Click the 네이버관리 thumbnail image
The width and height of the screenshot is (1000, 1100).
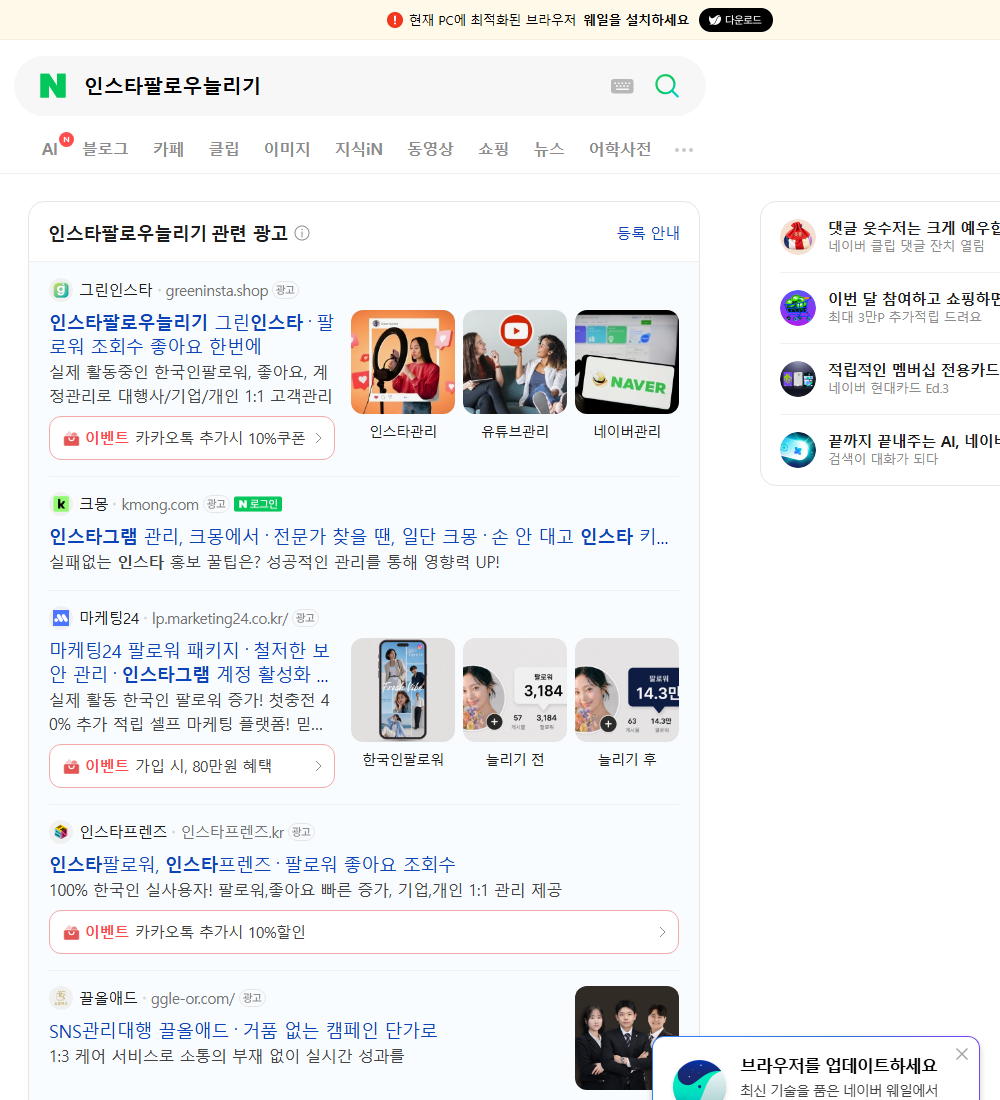click(627, 362)
